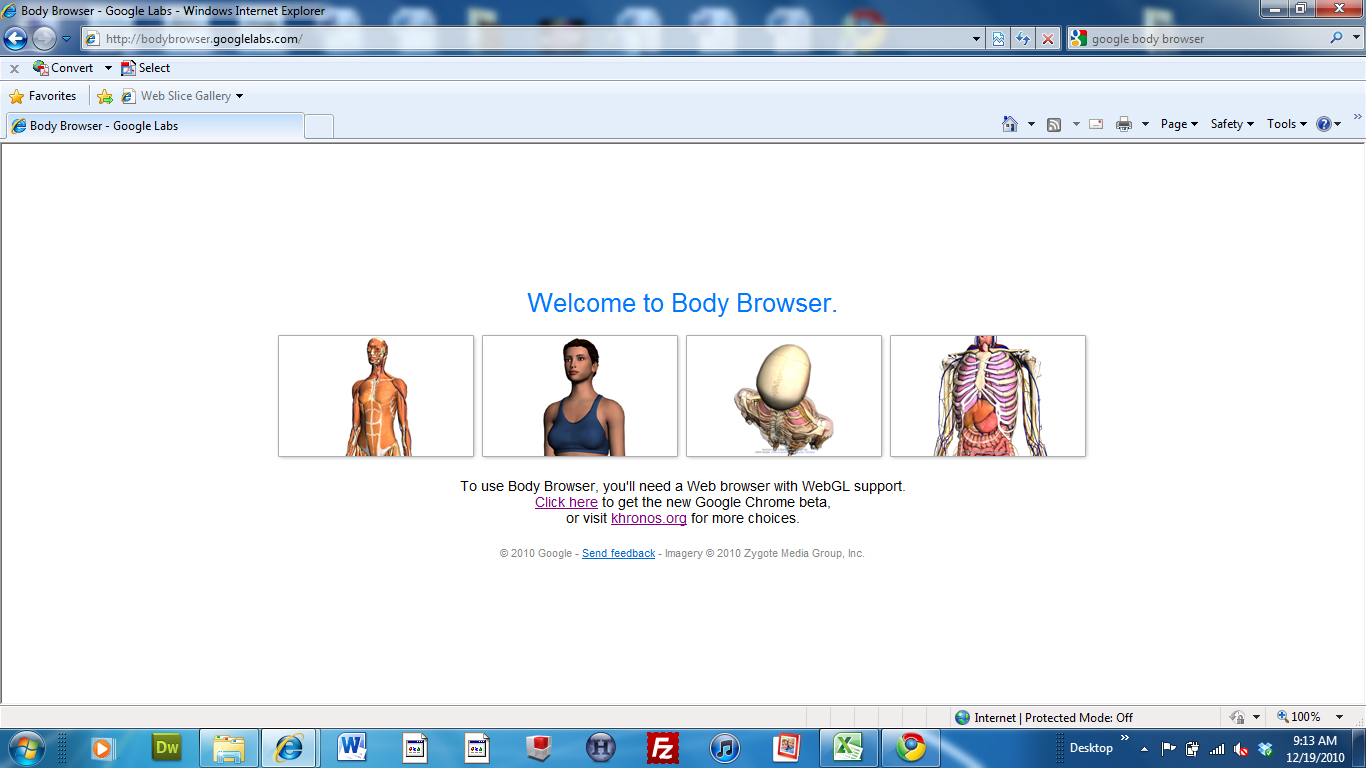Viewport: 1366px width, 768px height.
Task: Click the RSS Feeds icon
Action: click(x=1054, y=124)
